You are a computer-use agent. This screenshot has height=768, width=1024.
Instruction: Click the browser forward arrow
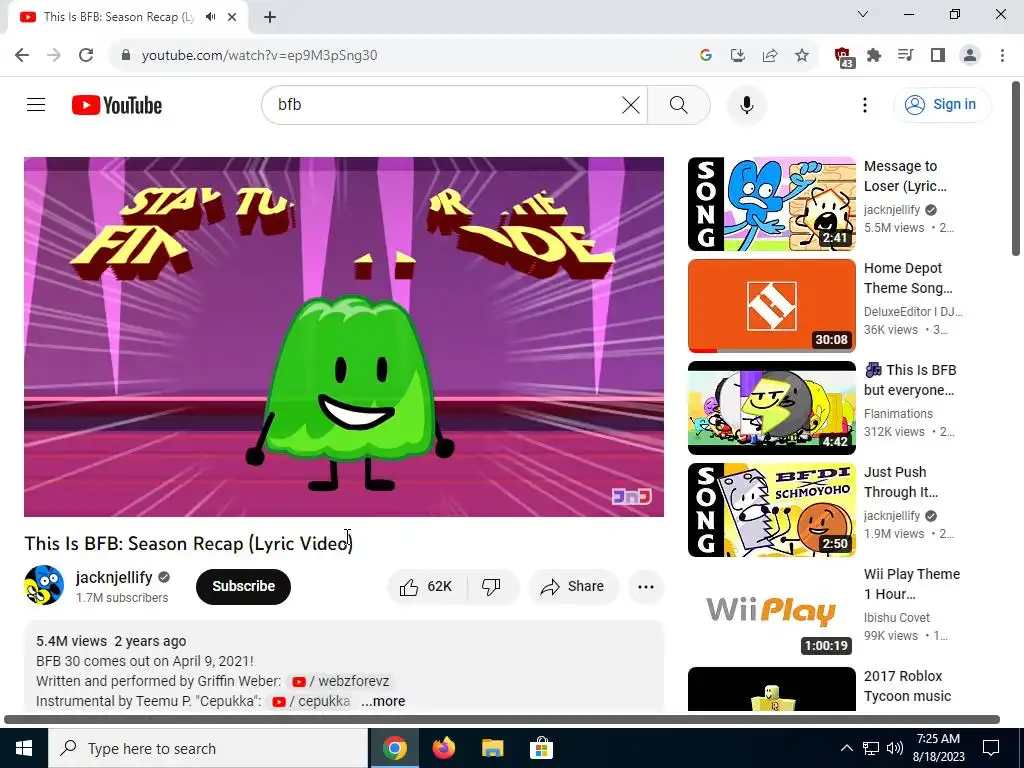(x=54, y=55)
